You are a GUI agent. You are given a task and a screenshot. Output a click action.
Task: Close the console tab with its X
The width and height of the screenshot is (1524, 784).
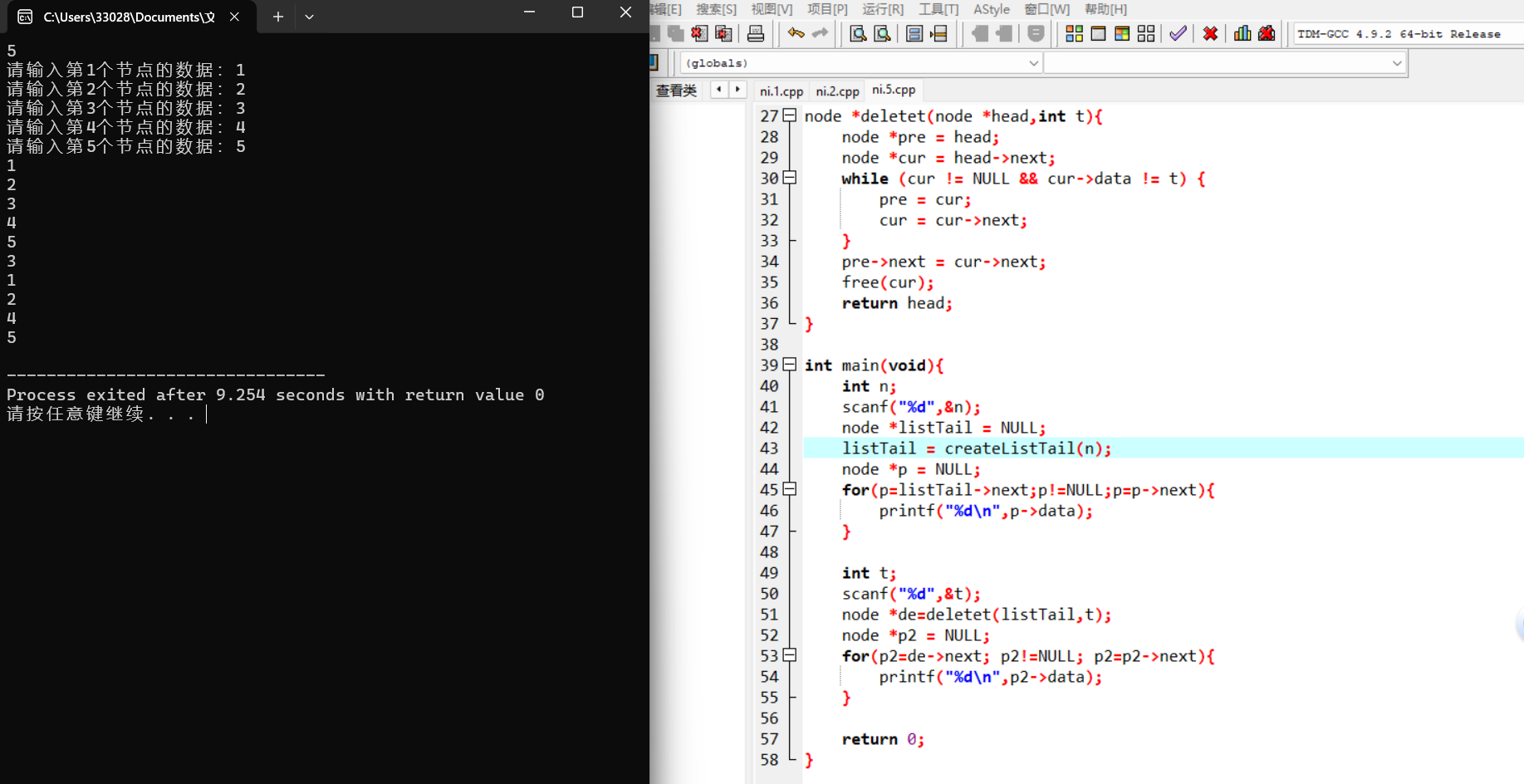[234, 17]
